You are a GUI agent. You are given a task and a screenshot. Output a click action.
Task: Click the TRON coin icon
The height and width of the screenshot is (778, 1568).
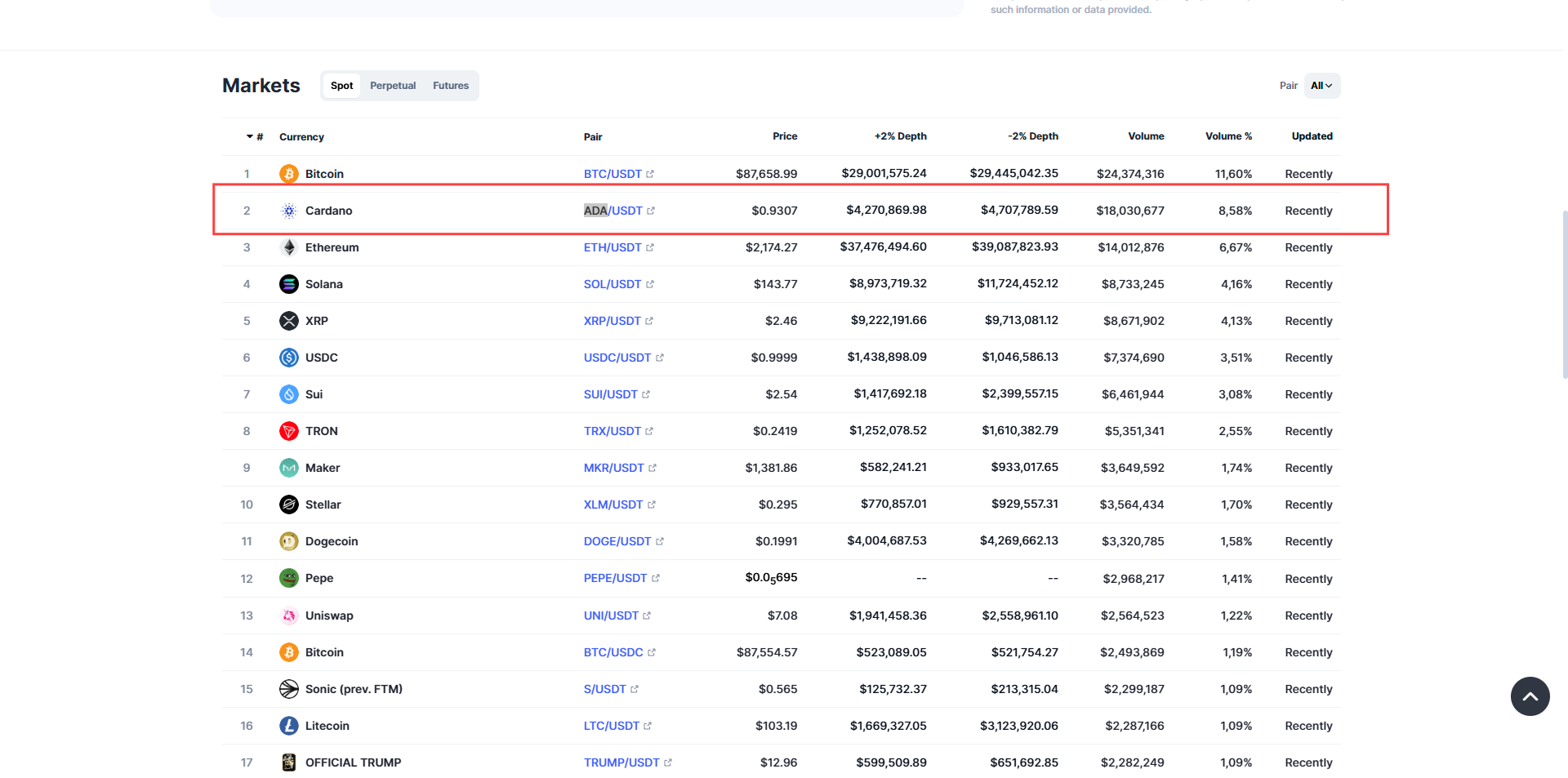click(289, 431)
